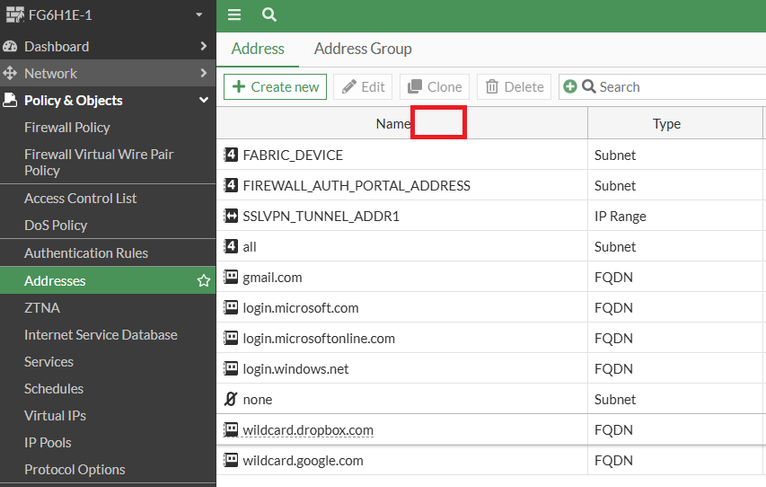
Task: Select the Address tab
Action: point(258,49)
